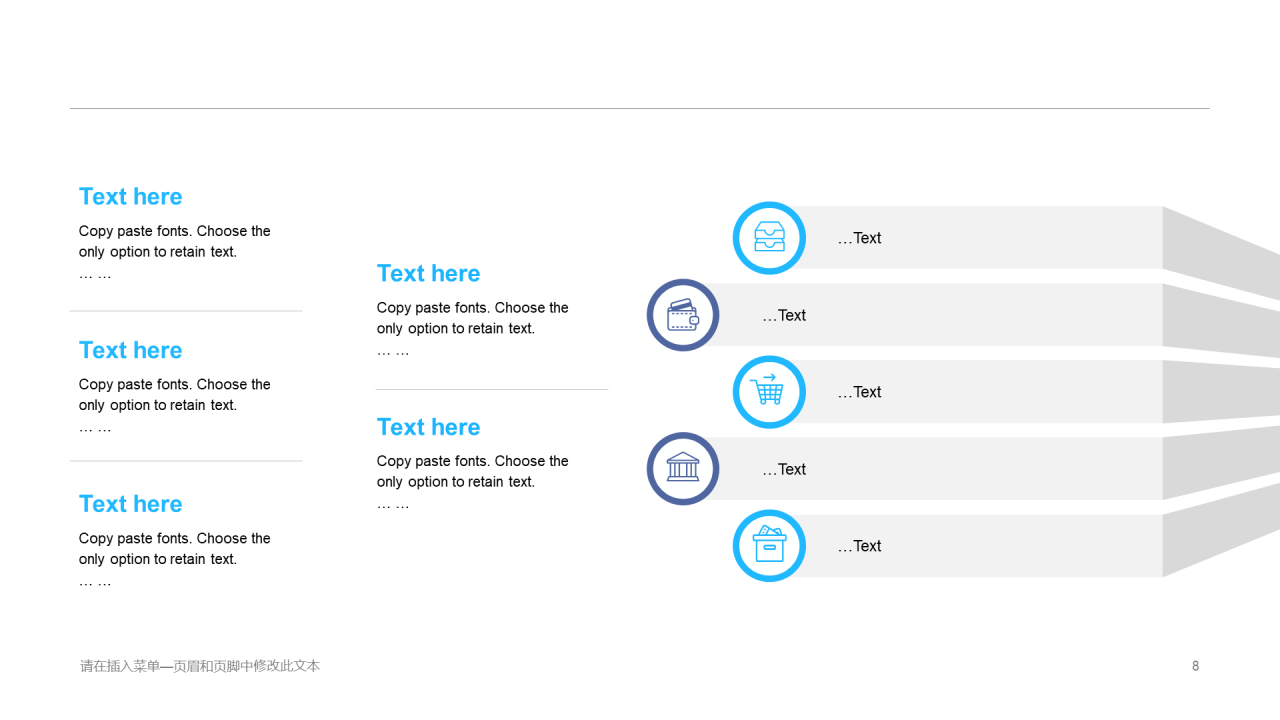
Task: Click the second left-column 'Text here' heading
Action: pos(131,350)
